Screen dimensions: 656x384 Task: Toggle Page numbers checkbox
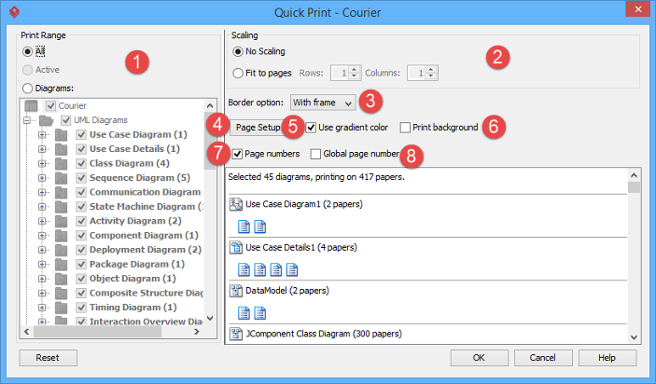237,154
